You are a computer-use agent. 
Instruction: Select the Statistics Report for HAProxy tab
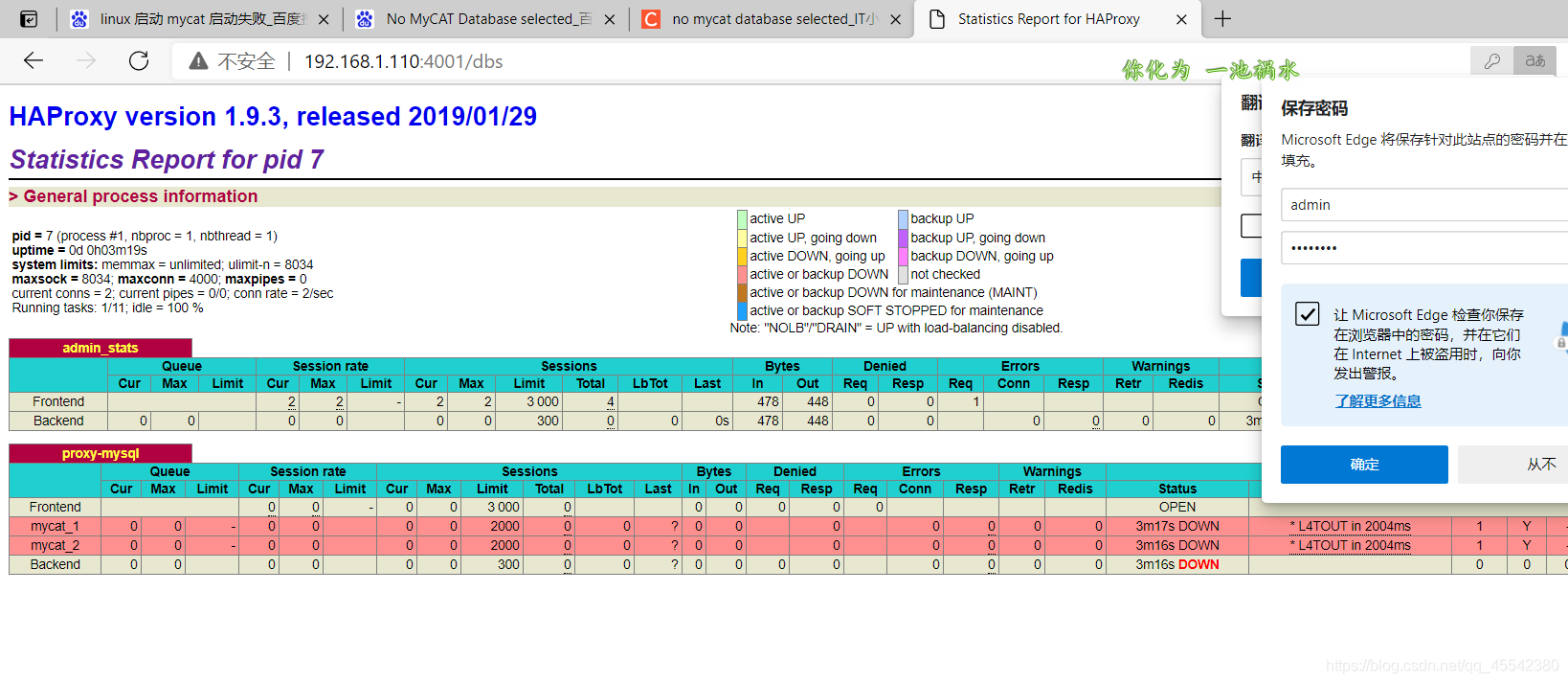[1058, 19]
